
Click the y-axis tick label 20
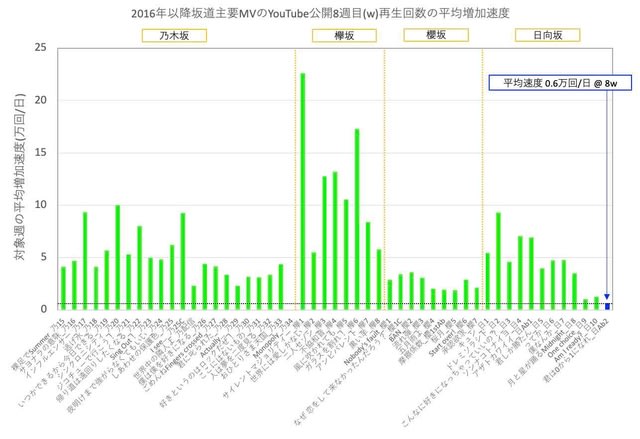41,100
